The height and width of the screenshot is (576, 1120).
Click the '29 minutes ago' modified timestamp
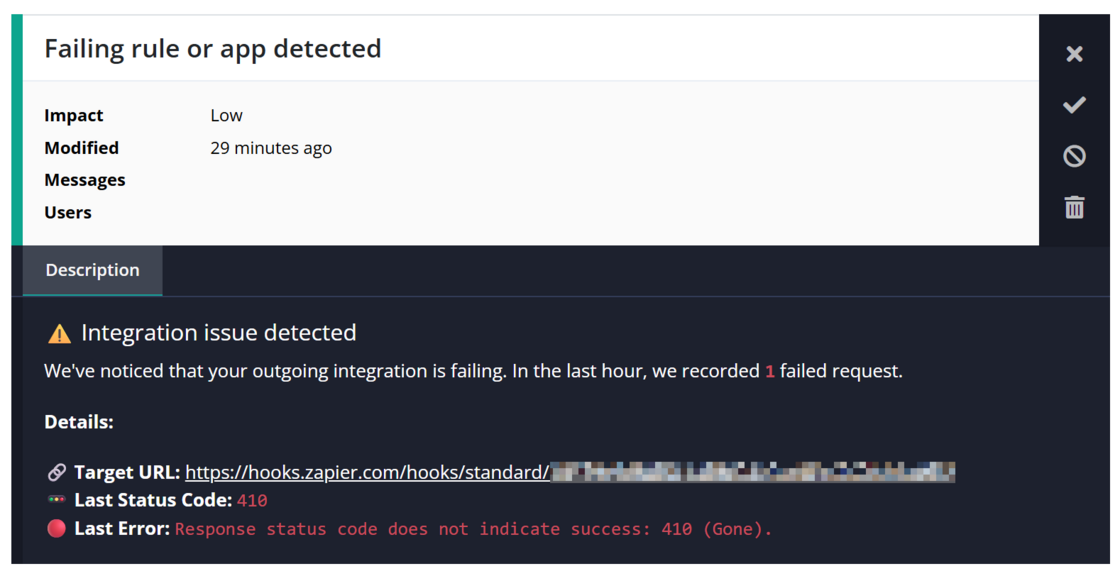pyautogui.click(x=271, y=148)
